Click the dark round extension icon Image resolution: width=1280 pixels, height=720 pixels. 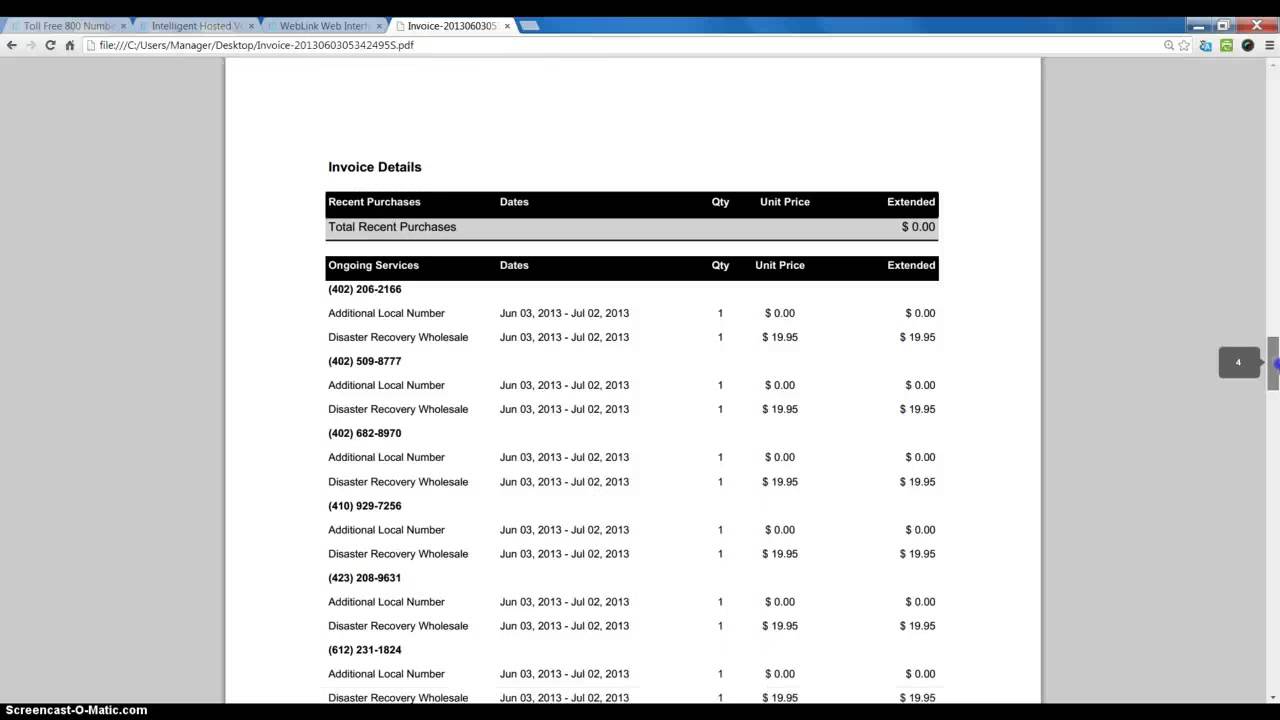pyautogui.click(x=1247, y=45)
